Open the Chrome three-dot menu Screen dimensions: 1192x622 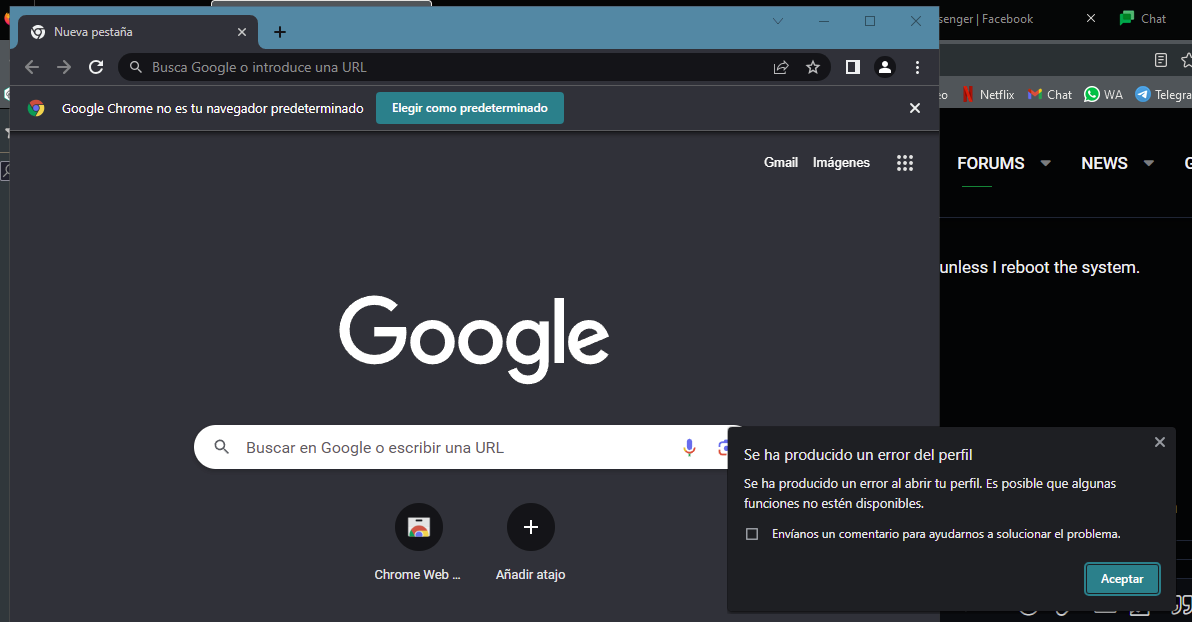[918, 67]
